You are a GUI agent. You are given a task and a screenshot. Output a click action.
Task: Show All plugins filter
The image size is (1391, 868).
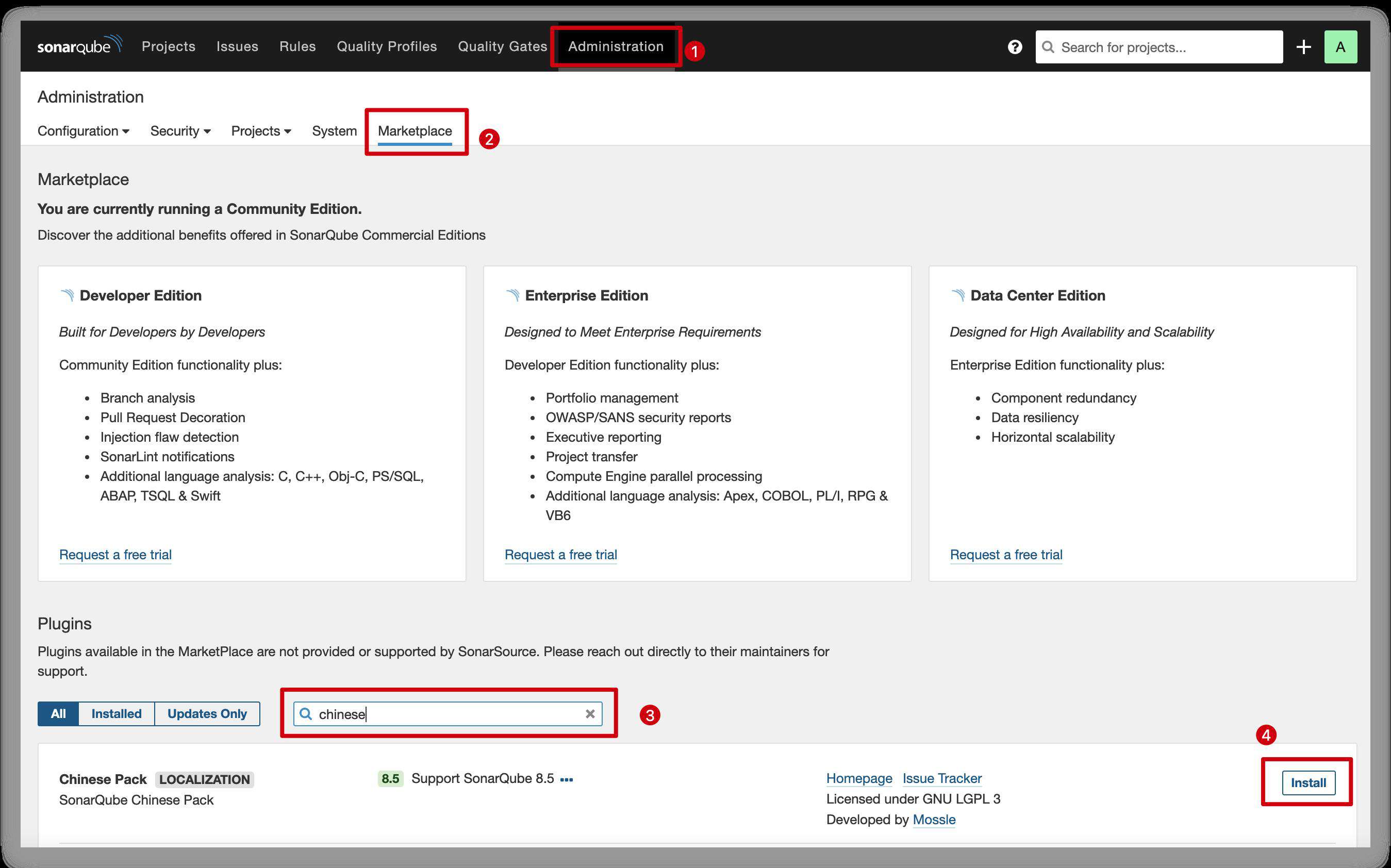tap(58, 713)
